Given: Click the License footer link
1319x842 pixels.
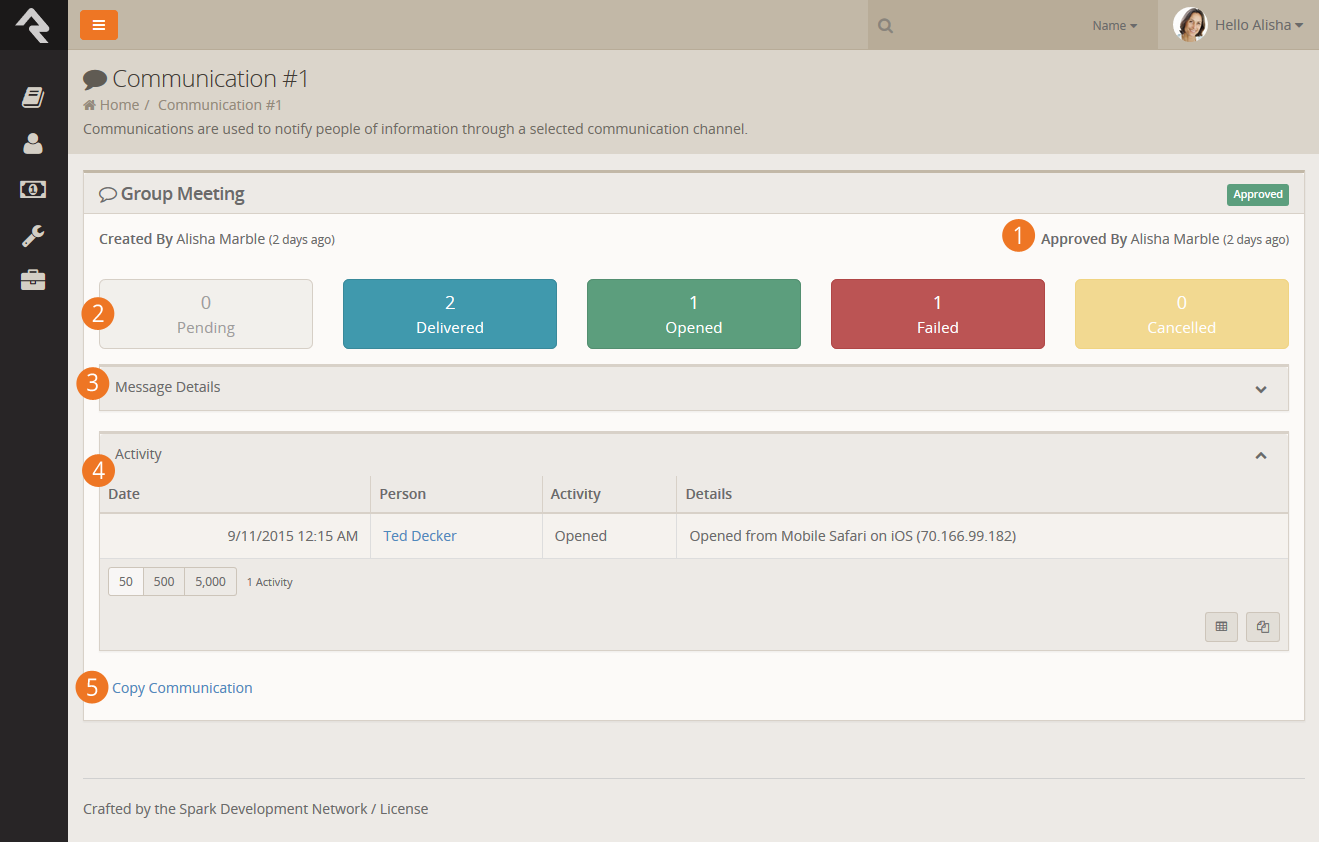Looking at the screenshot, I should point(404,809).
